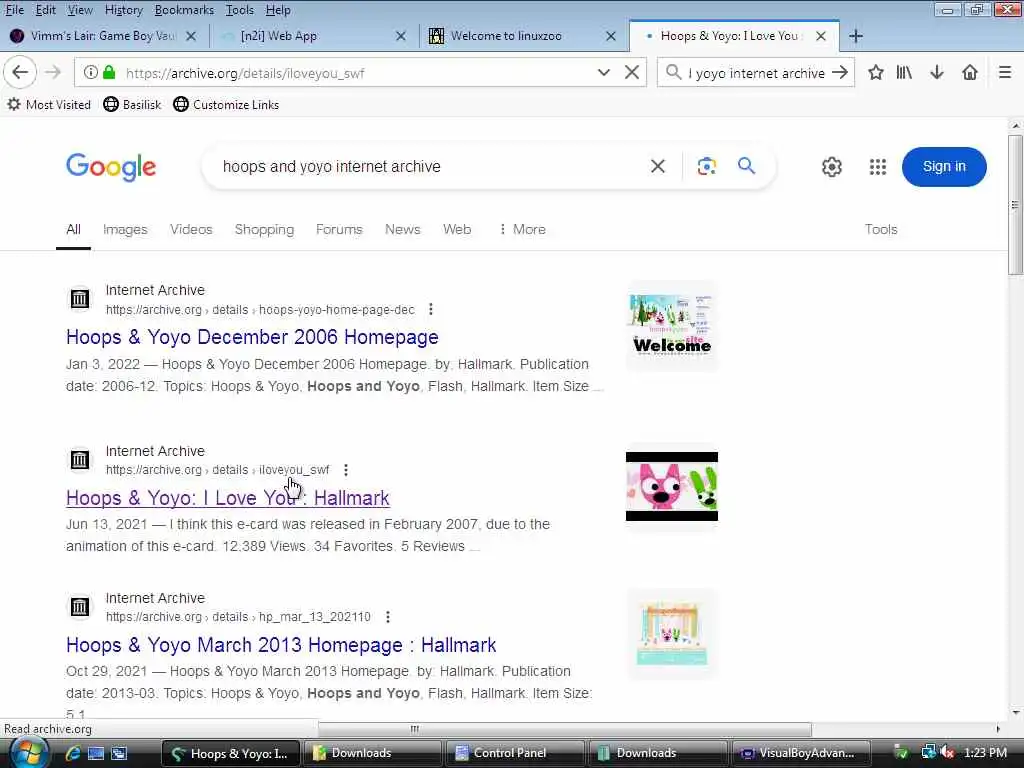Open the Basilisk bookmark
This screenshot has height=768, width=1024.
132,104
